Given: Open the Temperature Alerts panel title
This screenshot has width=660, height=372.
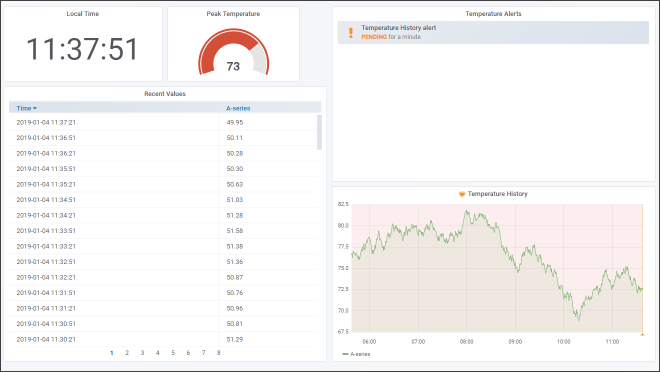Looking at the screenshot, I should pos(493,14).
